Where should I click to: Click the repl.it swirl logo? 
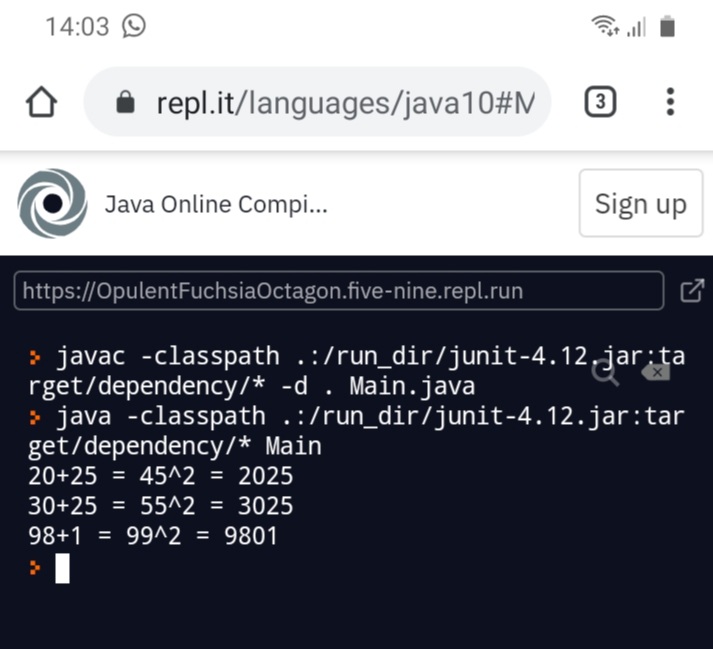(52, 203)
